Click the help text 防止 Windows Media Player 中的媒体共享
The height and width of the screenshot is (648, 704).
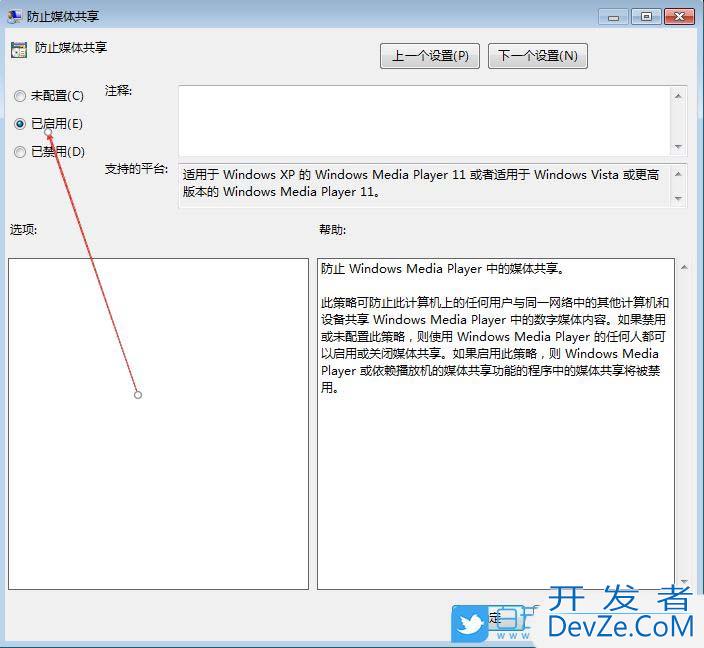(442, 269)
